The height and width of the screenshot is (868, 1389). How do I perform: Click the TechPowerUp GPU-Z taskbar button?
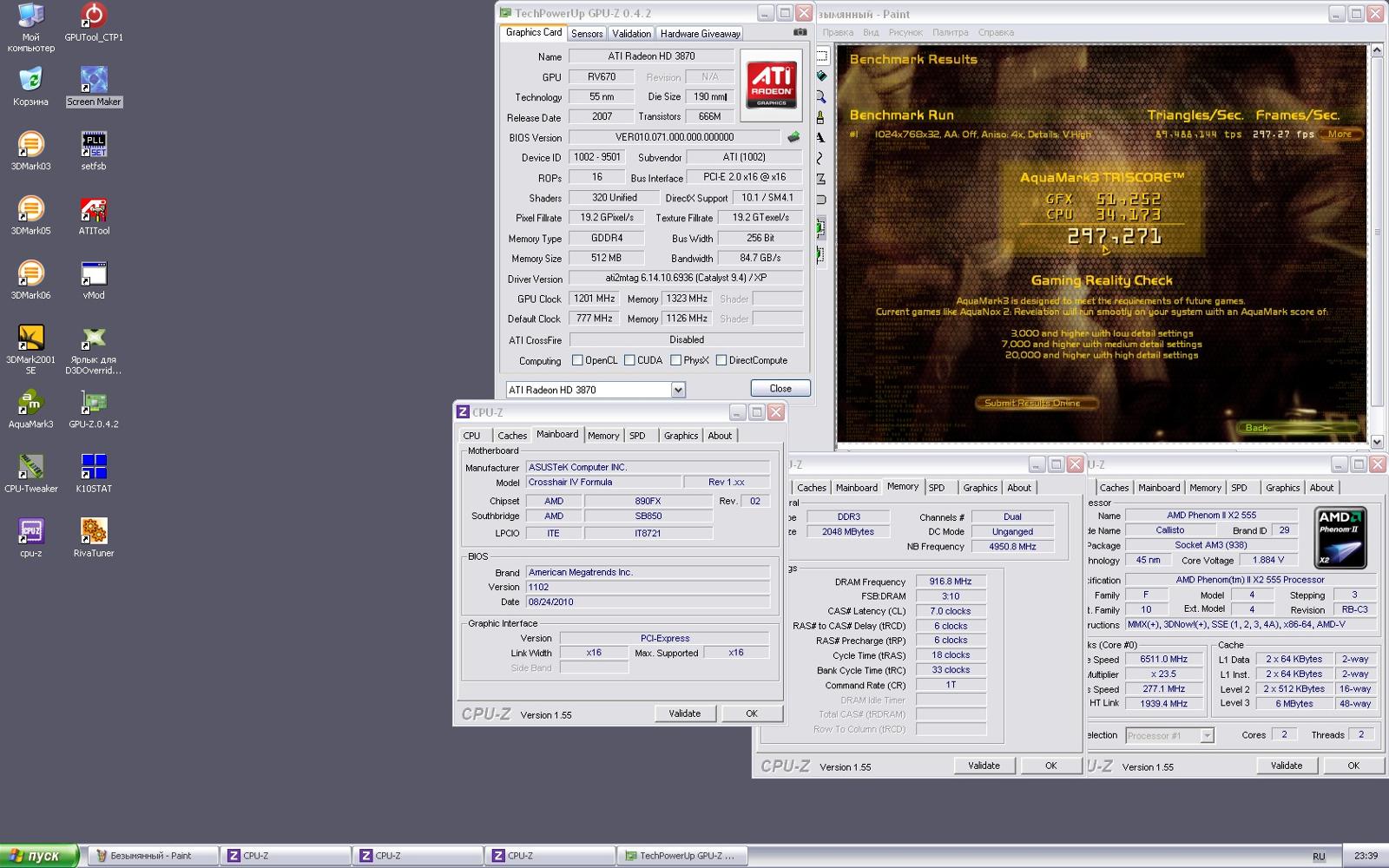tap(682, 856)
